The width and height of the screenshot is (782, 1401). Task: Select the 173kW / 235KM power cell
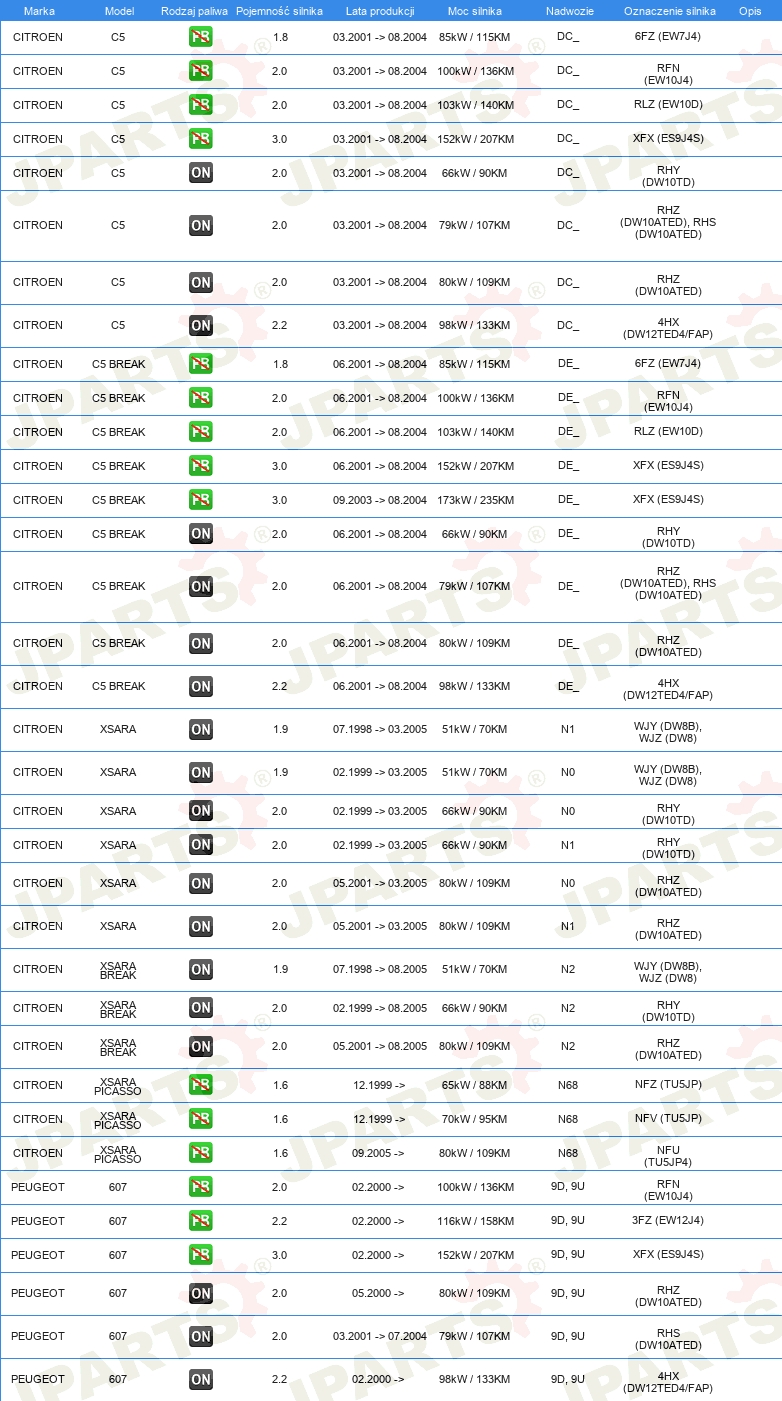pos(475,500)
